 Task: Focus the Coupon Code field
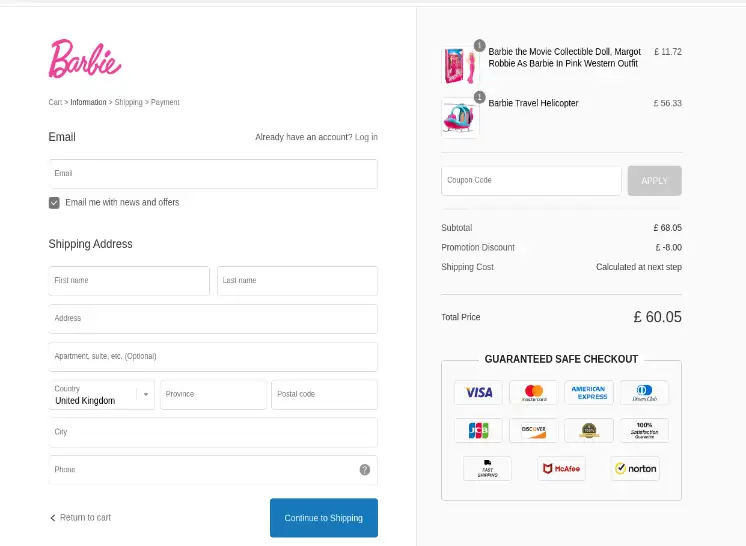(x=531, y=181)
